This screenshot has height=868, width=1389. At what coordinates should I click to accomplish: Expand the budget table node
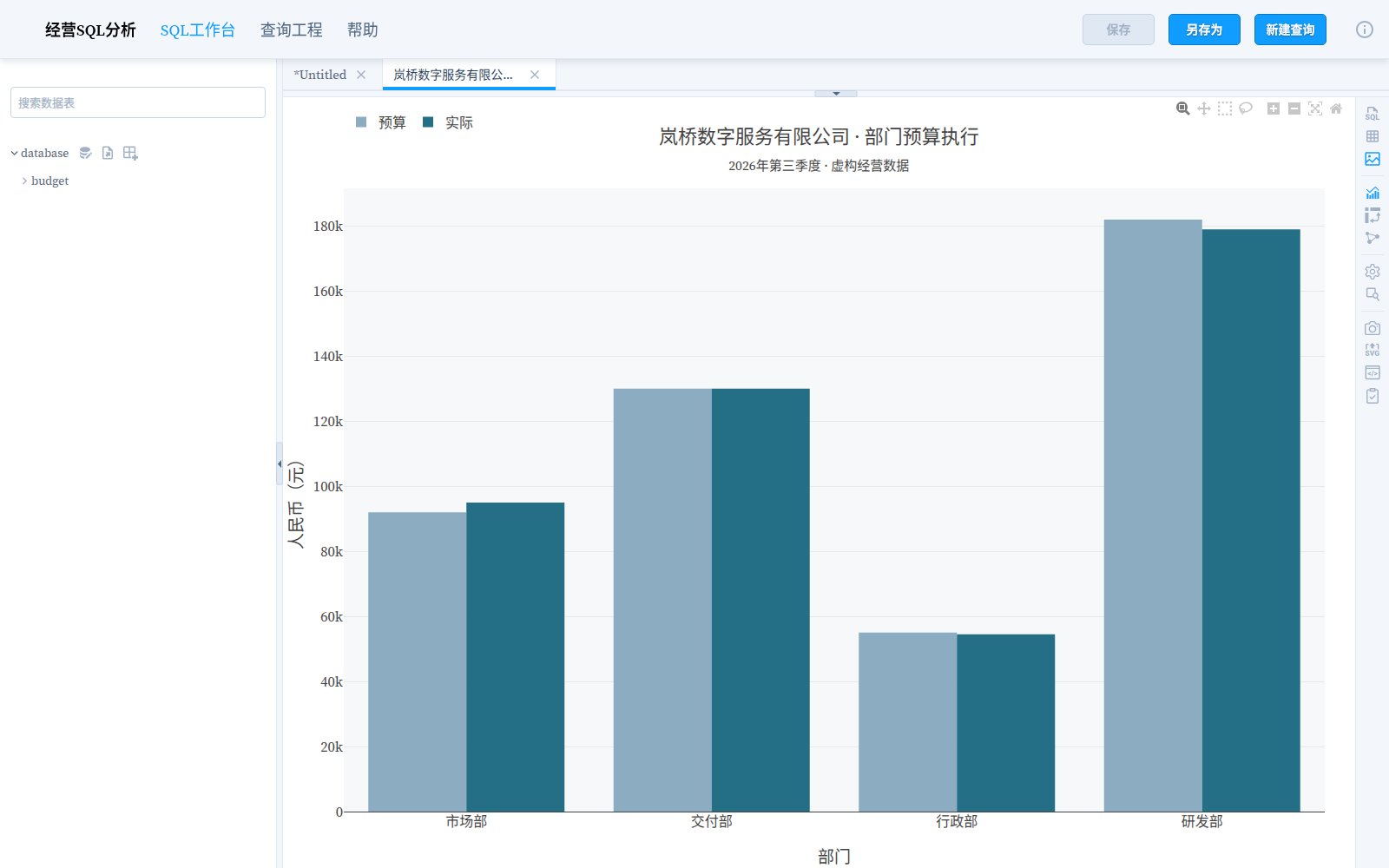24,181
